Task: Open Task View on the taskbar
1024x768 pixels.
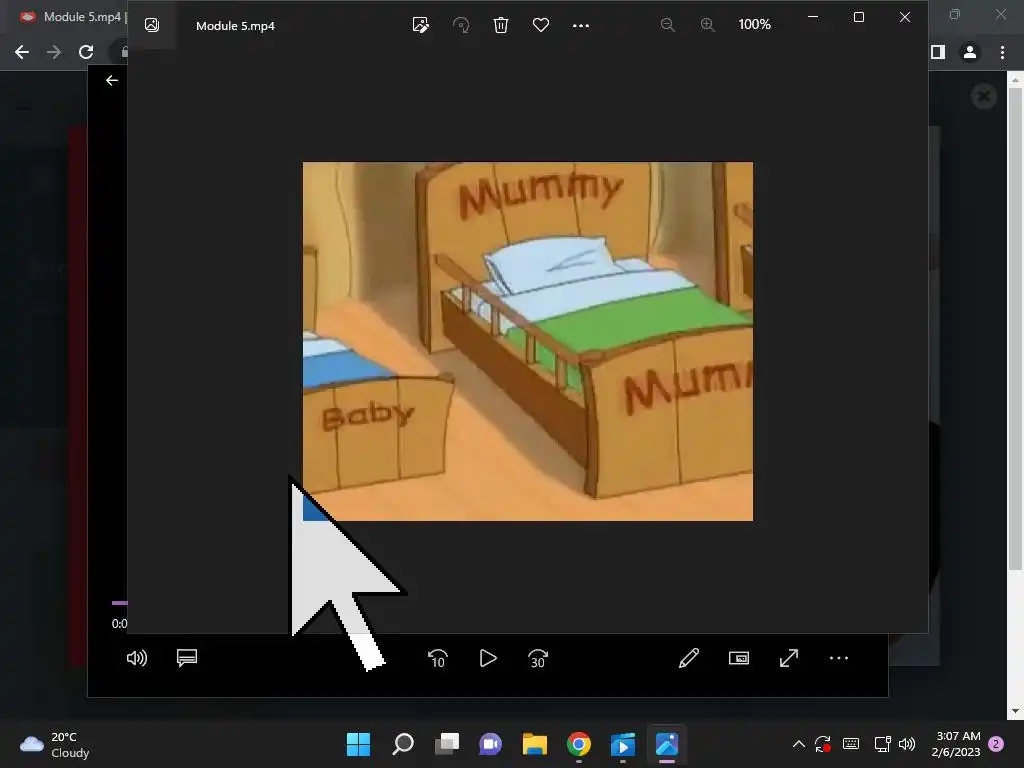Action: [447, 744]
